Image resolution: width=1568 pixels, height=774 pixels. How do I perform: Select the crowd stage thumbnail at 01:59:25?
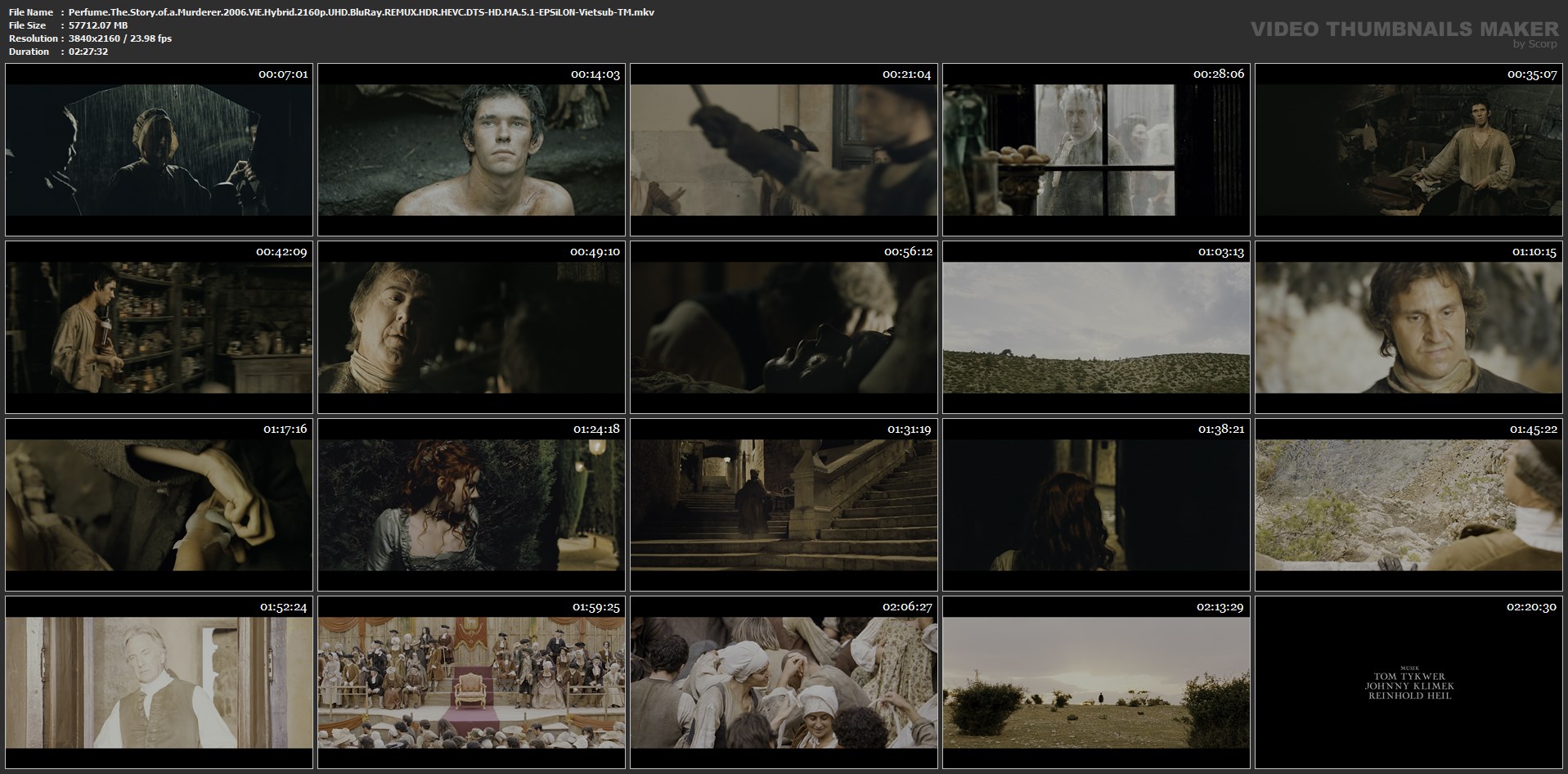click(x=471, y=682)
